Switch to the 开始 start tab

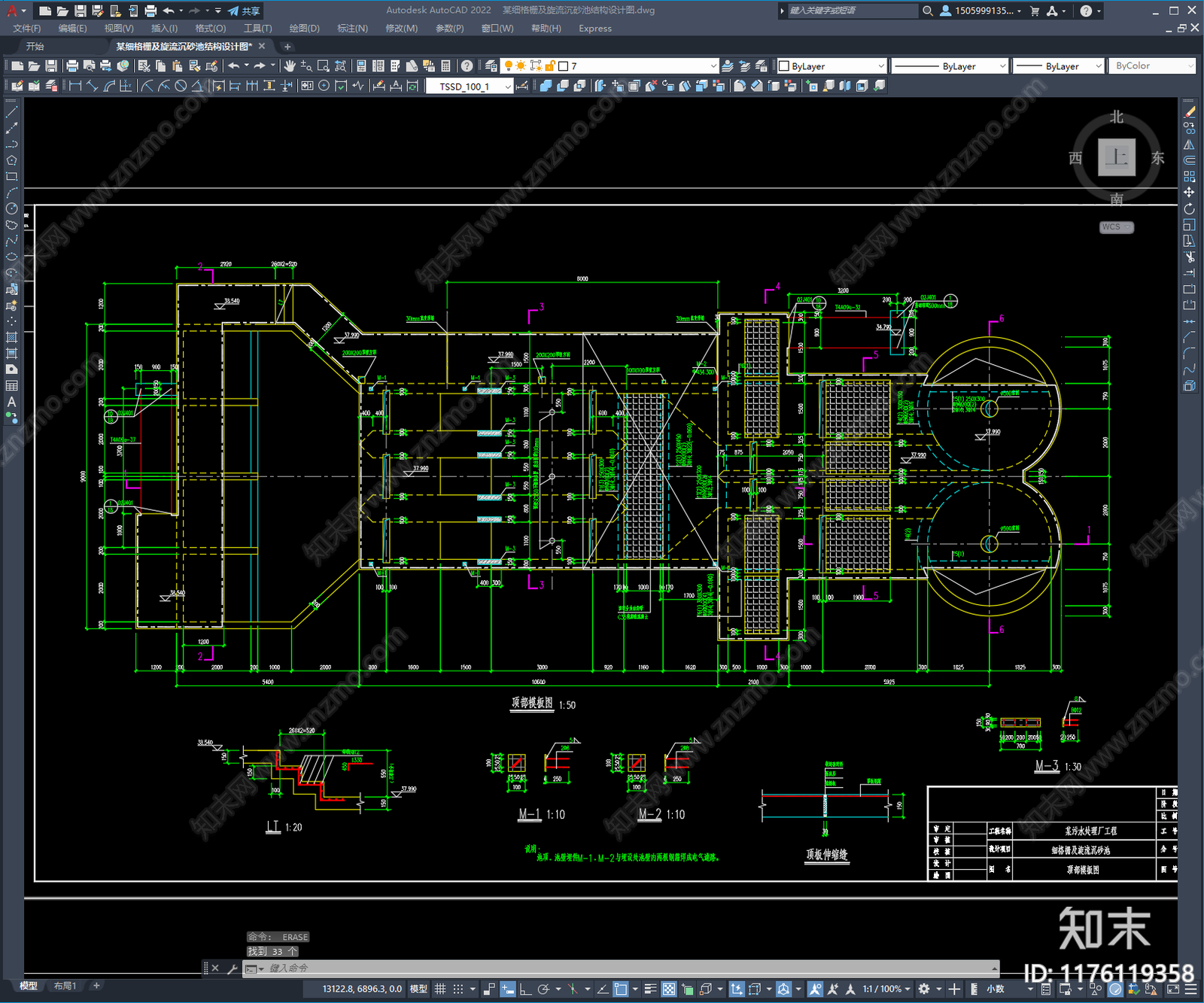point(35,47)
